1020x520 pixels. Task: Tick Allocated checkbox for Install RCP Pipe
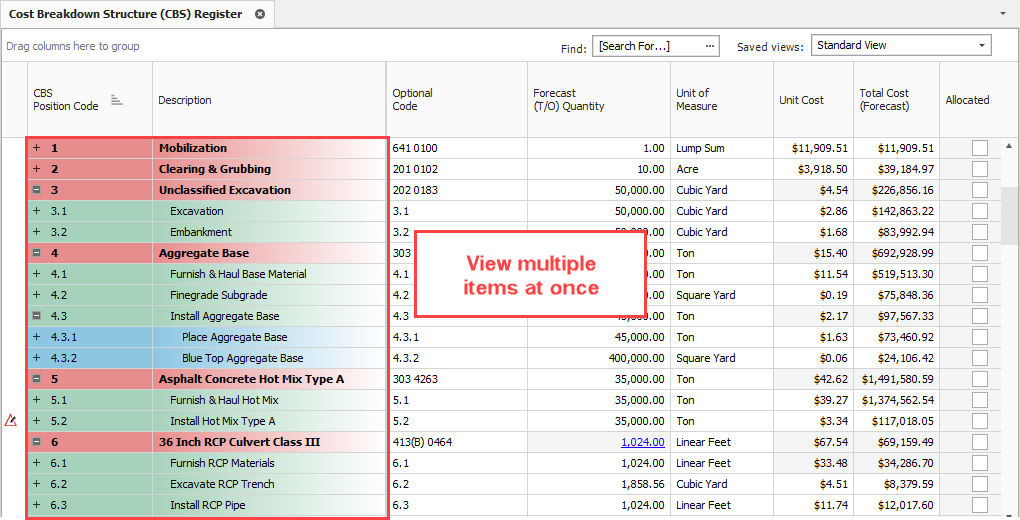point(979,505)
